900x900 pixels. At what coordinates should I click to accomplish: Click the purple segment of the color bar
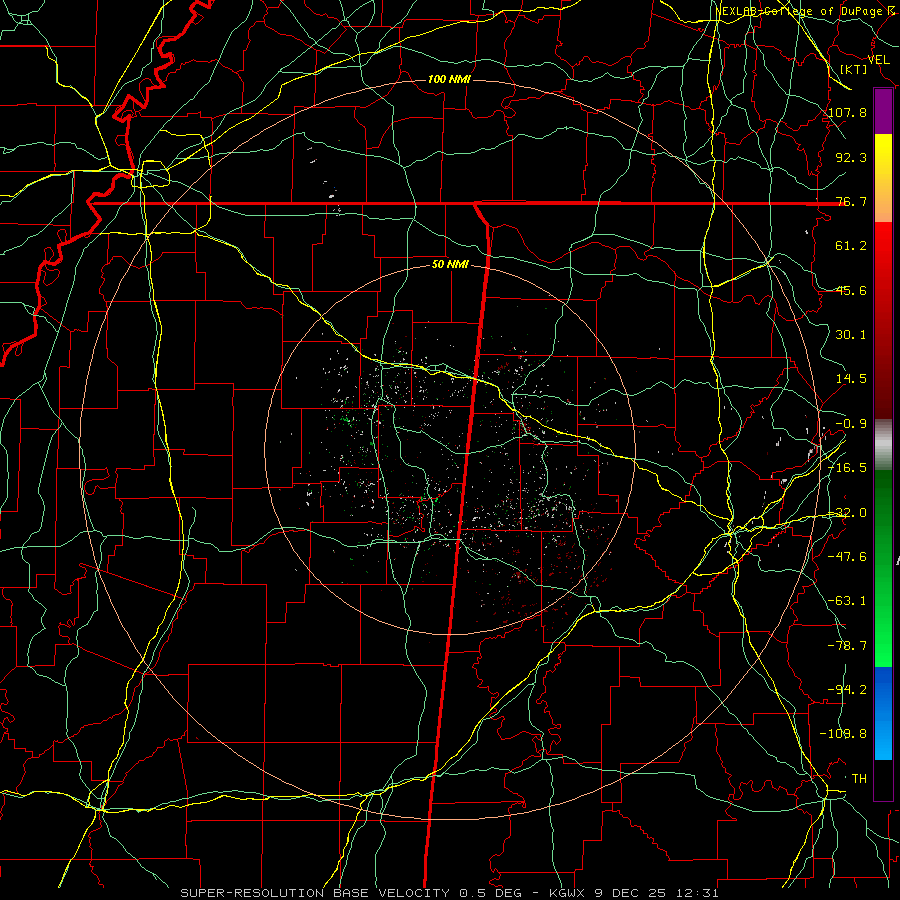[x=883, y=112]
